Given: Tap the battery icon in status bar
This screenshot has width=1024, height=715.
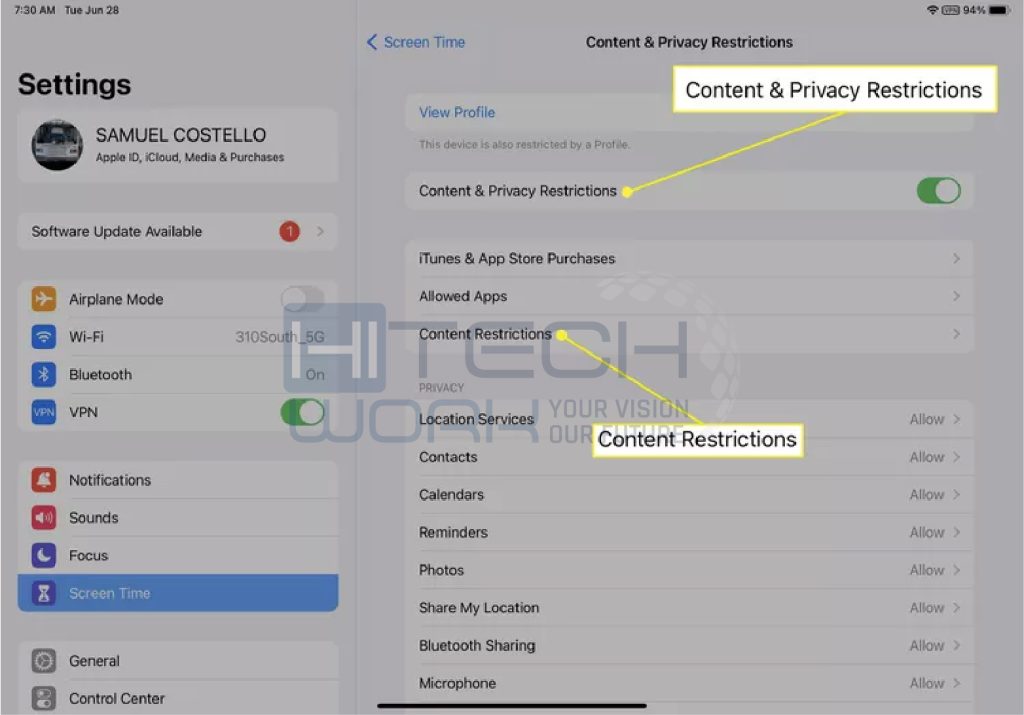Looking at the screenshot, I should tap(999, 10).
